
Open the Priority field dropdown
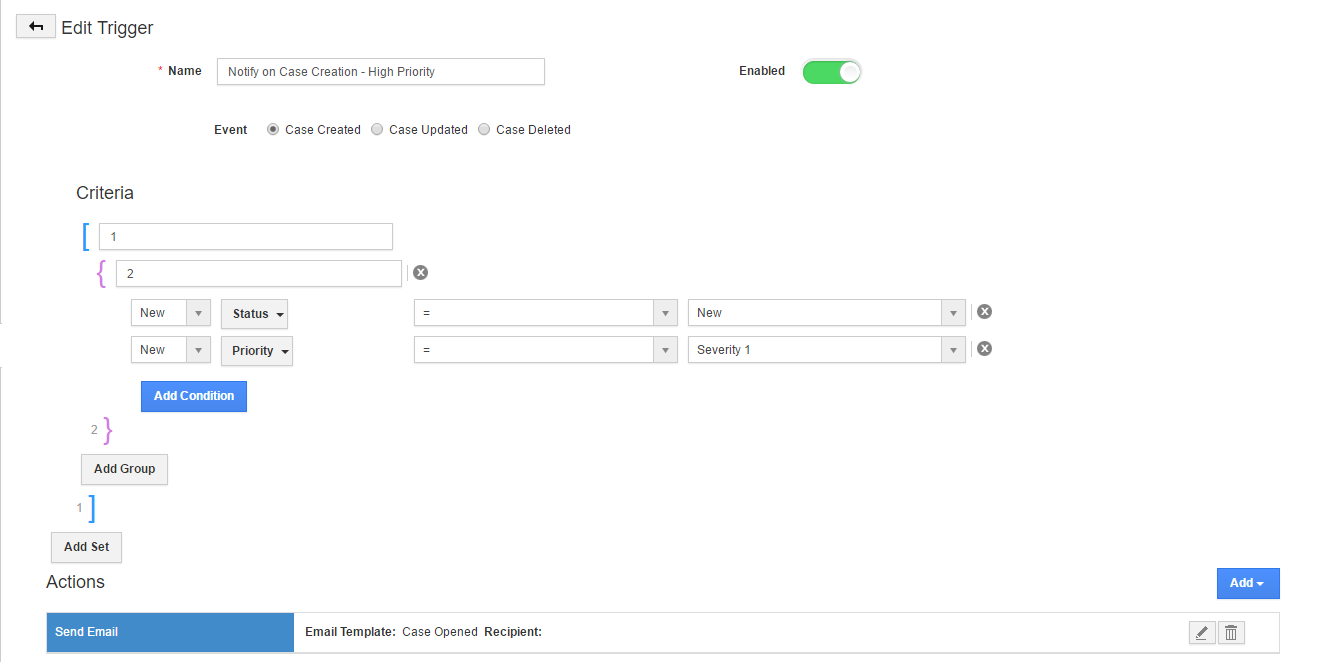(x=256, y=351)
